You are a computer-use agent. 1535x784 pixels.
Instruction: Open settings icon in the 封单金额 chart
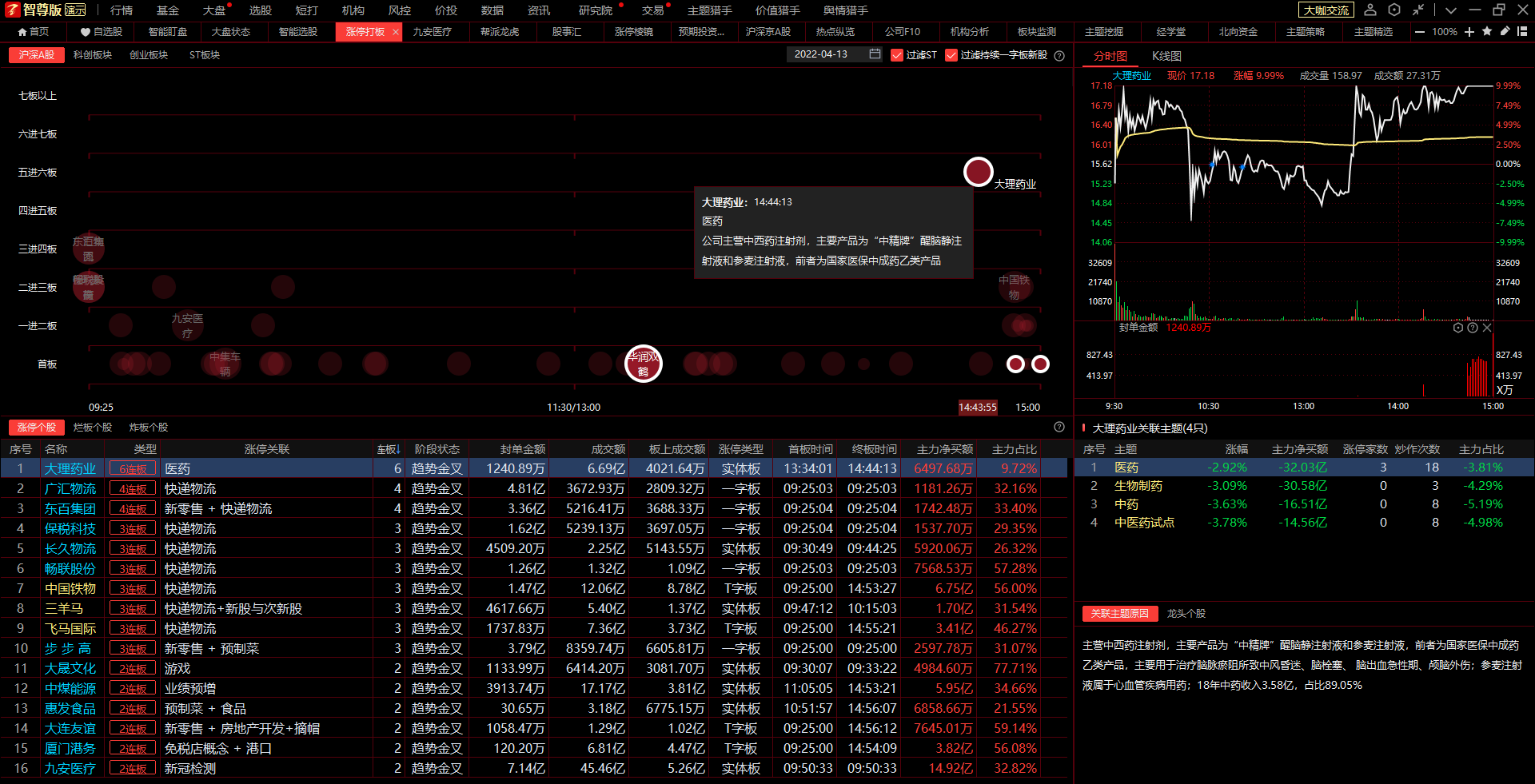[1458, 328]
